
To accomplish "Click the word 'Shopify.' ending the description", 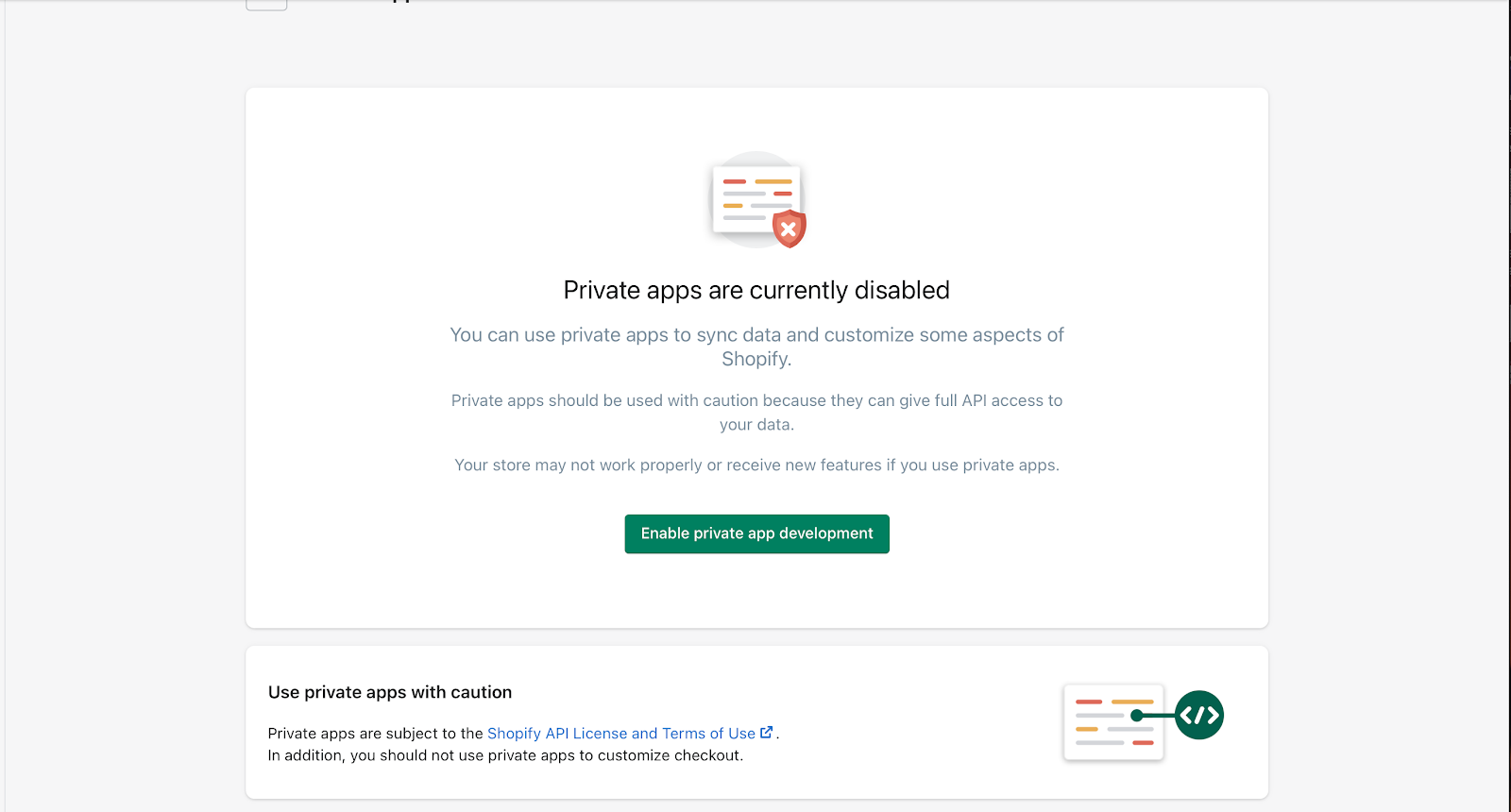I will coord(756,359).
